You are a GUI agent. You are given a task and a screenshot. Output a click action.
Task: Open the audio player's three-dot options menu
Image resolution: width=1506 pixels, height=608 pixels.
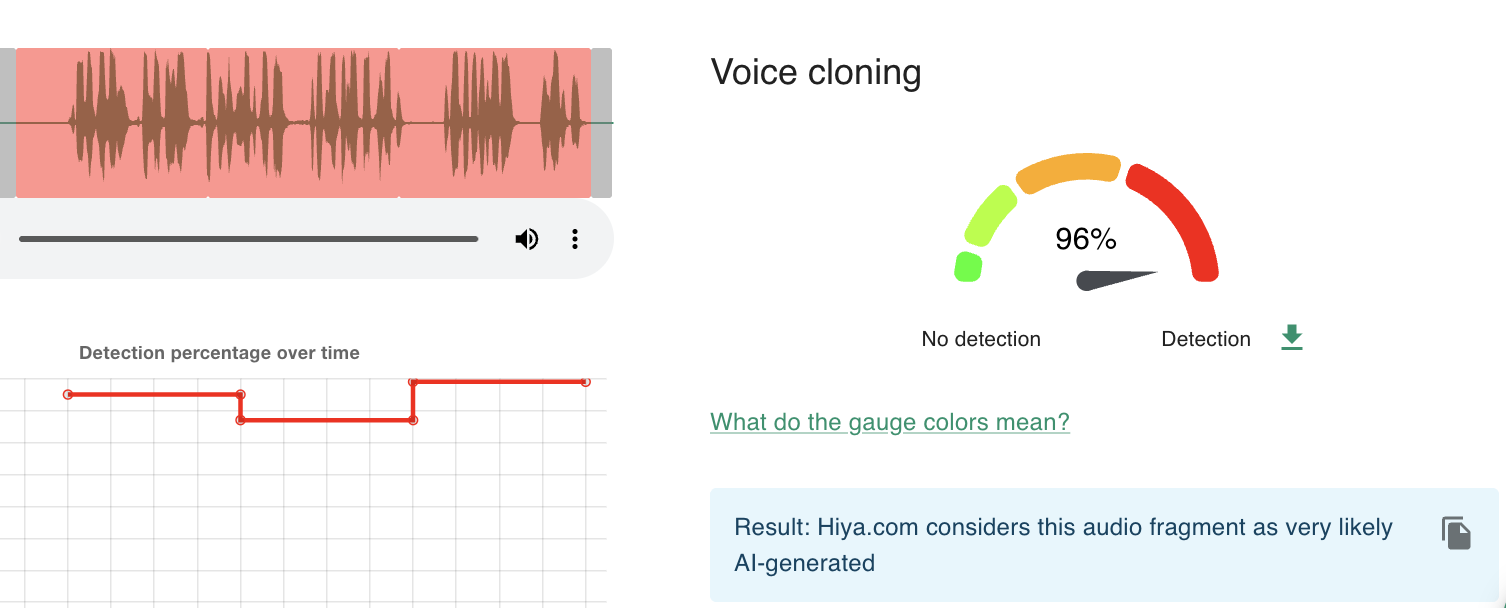click(574, 239)
